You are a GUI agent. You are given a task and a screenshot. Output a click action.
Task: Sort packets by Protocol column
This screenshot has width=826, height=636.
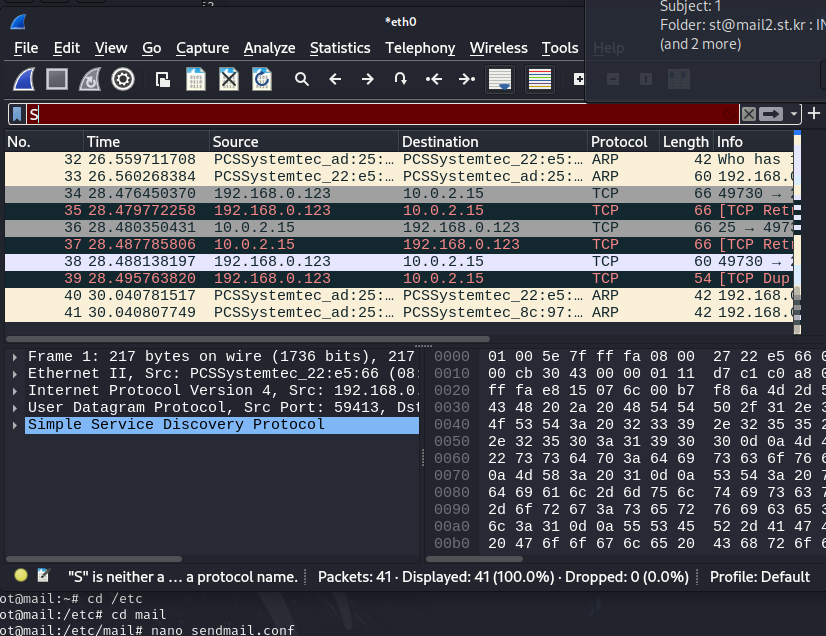coord(624,142)
